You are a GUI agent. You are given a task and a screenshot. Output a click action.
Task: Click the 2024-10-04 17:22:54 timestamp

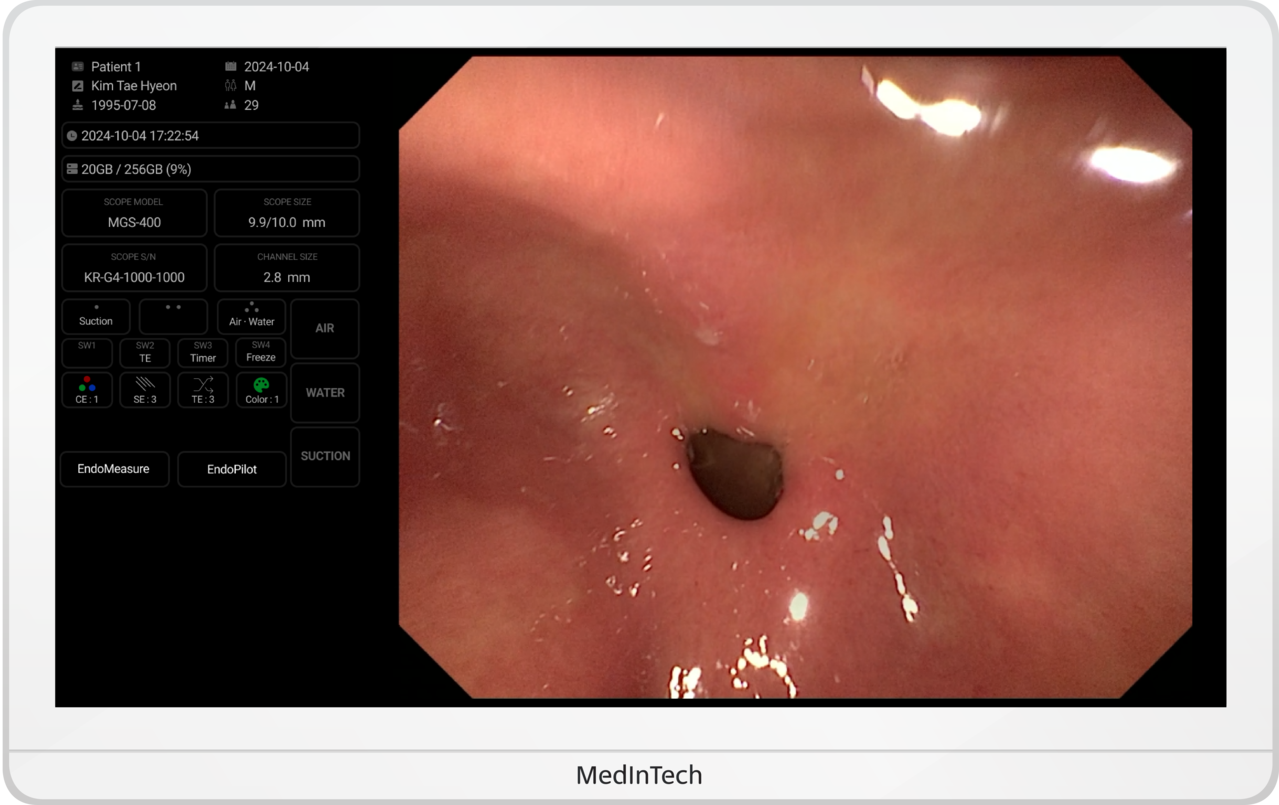pyautogui.click(x=140, y=135)
